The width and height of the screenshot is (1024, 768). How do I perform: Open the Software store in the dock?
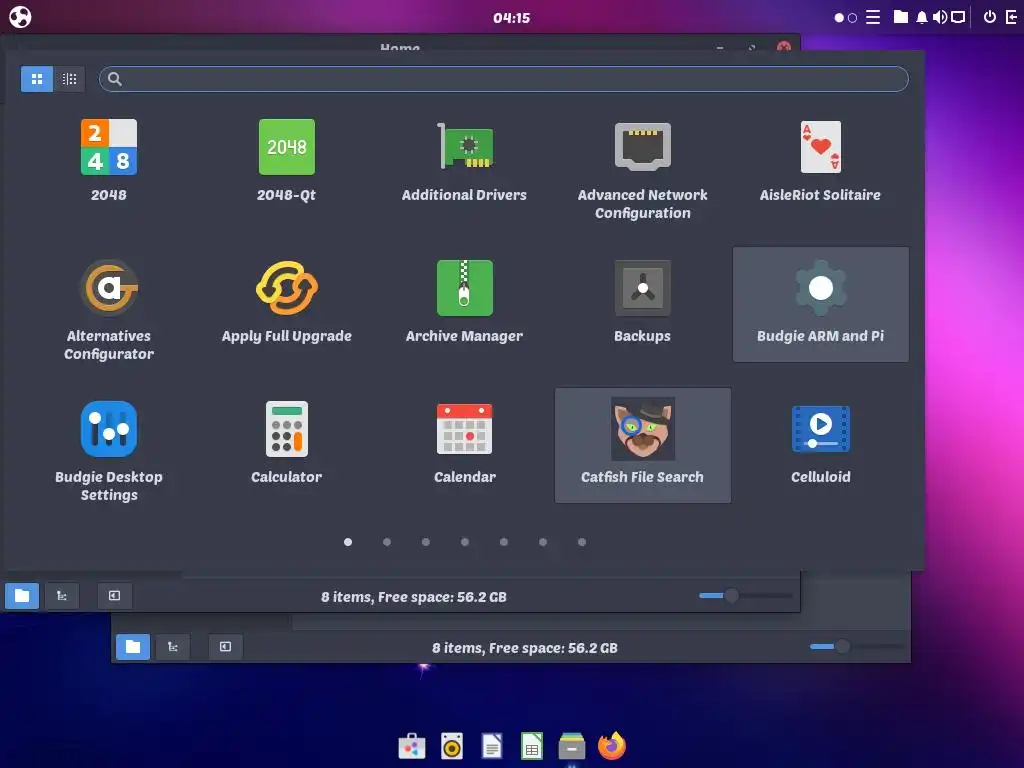[x=412, y=746]
